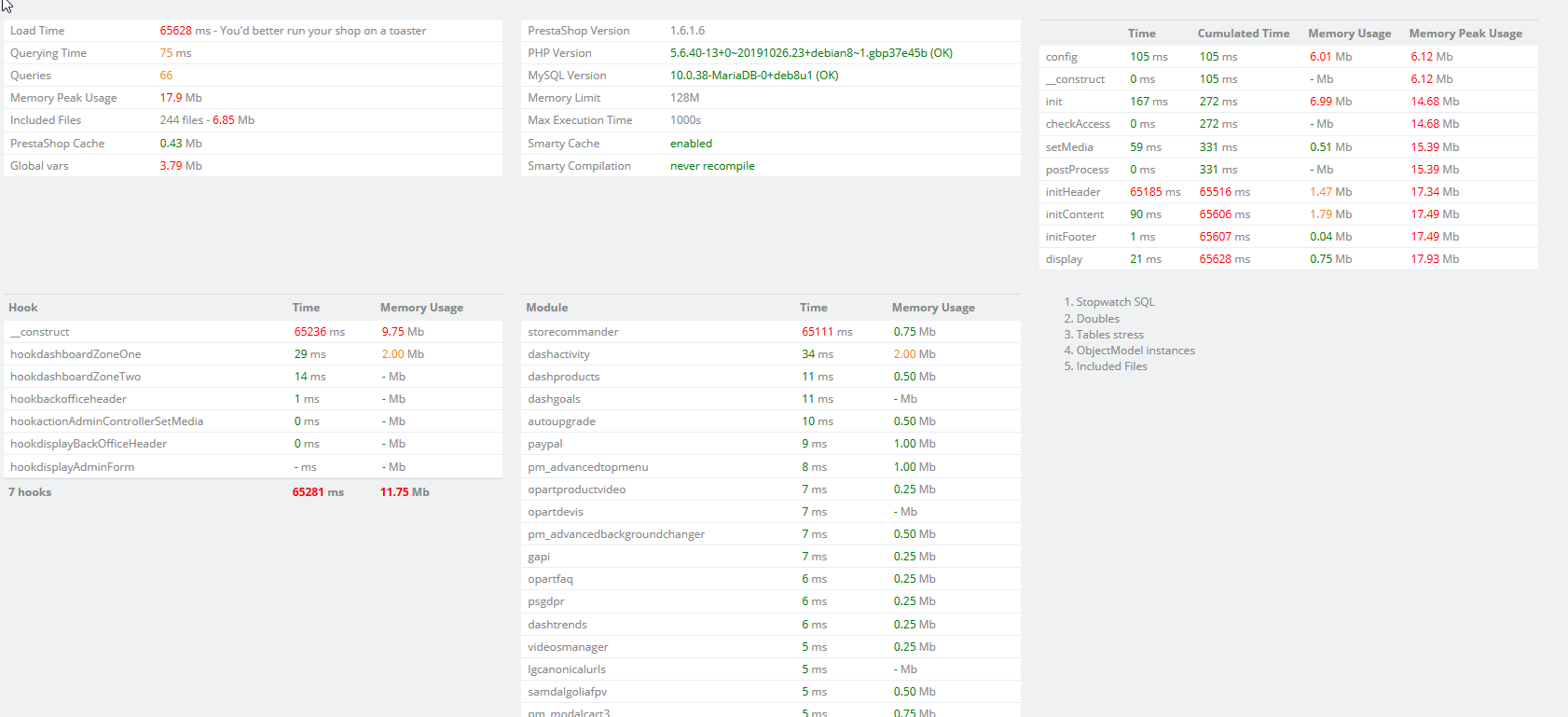1568x717 pixels.
Task: Open the Tables stress link
Action: pyautogui.click(x=1110, y=335)
